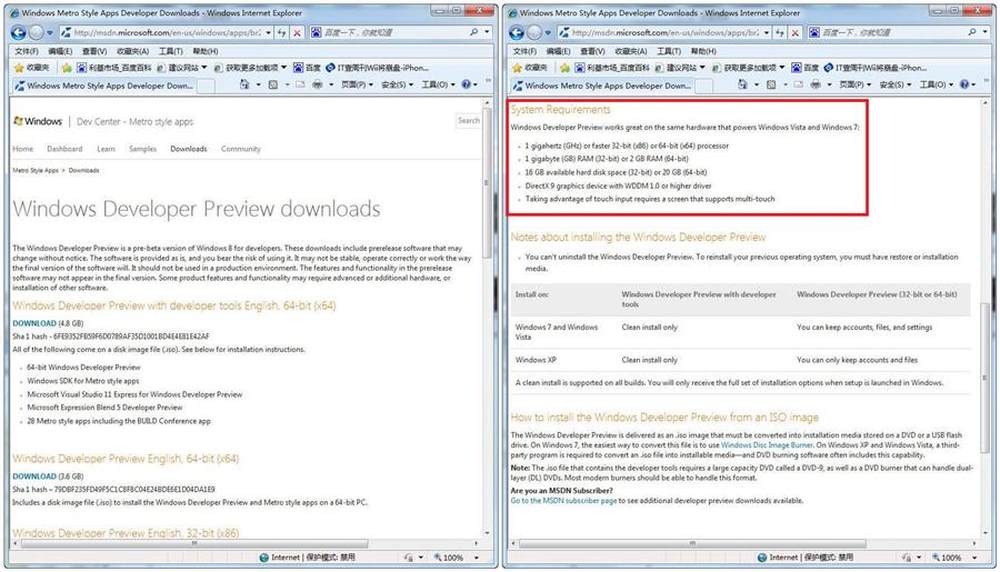Open the Windows Disc Image Burner link
The width and height of the screenshot is (1000, 572).
click(x=765, y=445)
